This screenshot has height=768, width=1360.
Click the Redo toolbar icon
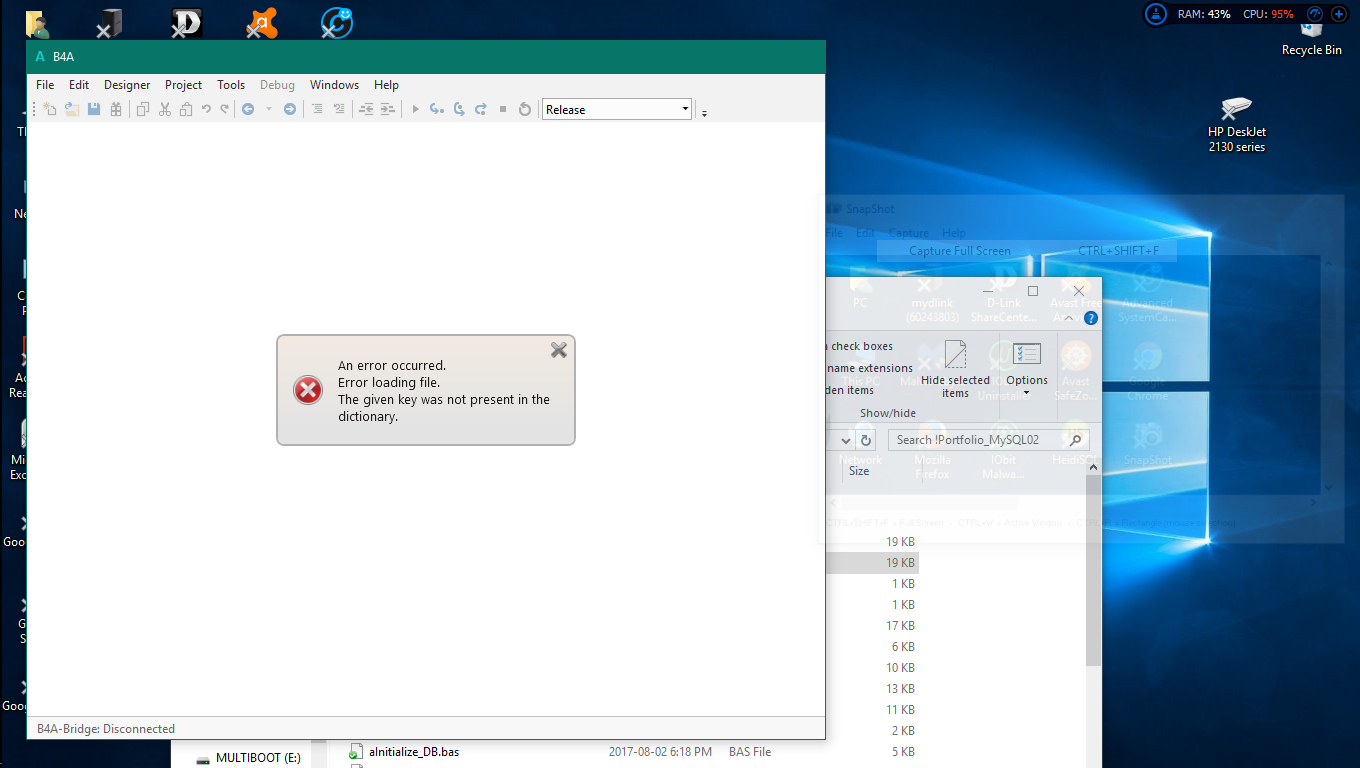coord(225,109)
